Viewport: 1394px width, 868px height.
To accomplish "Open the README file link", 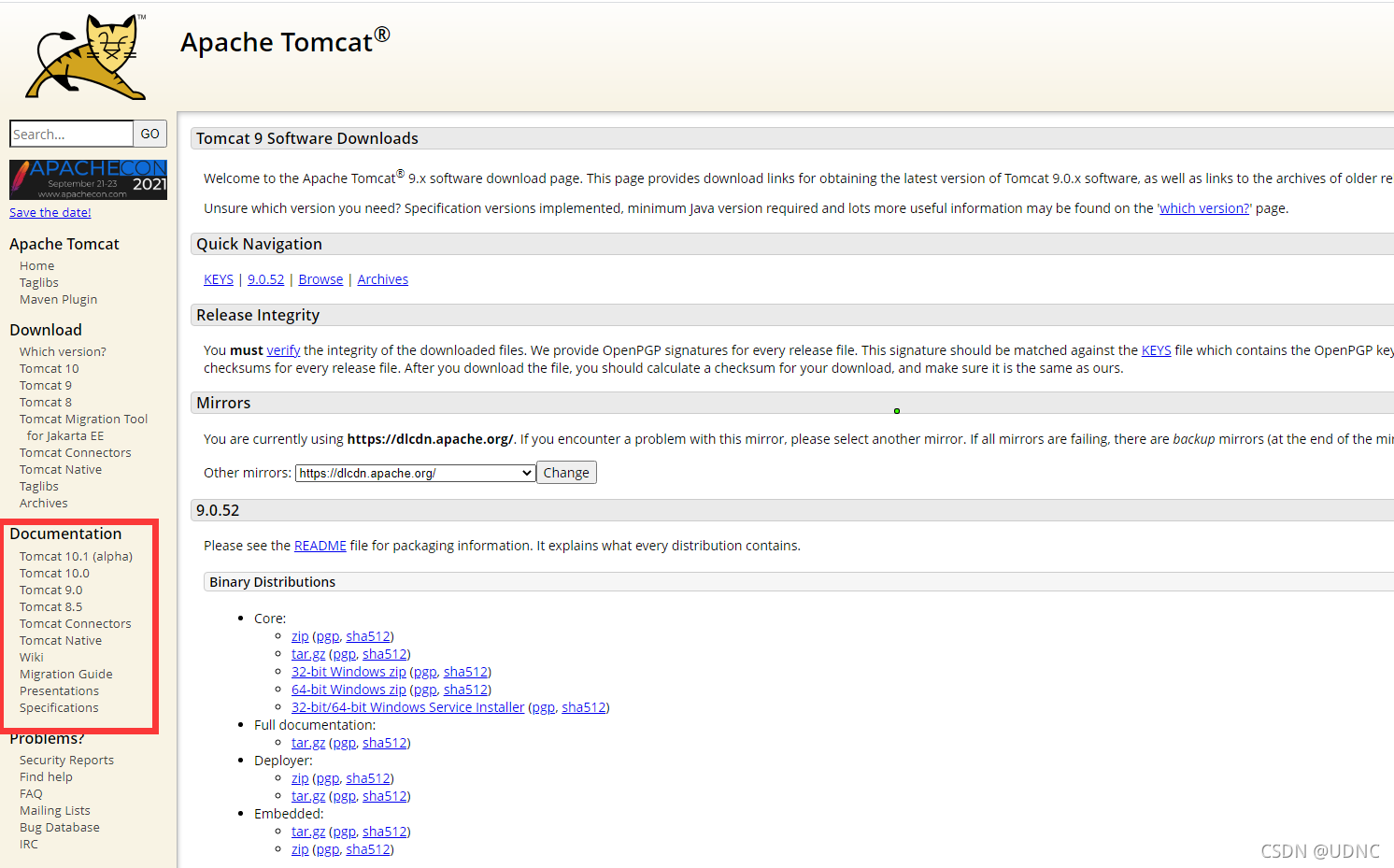I will point(320,545).
